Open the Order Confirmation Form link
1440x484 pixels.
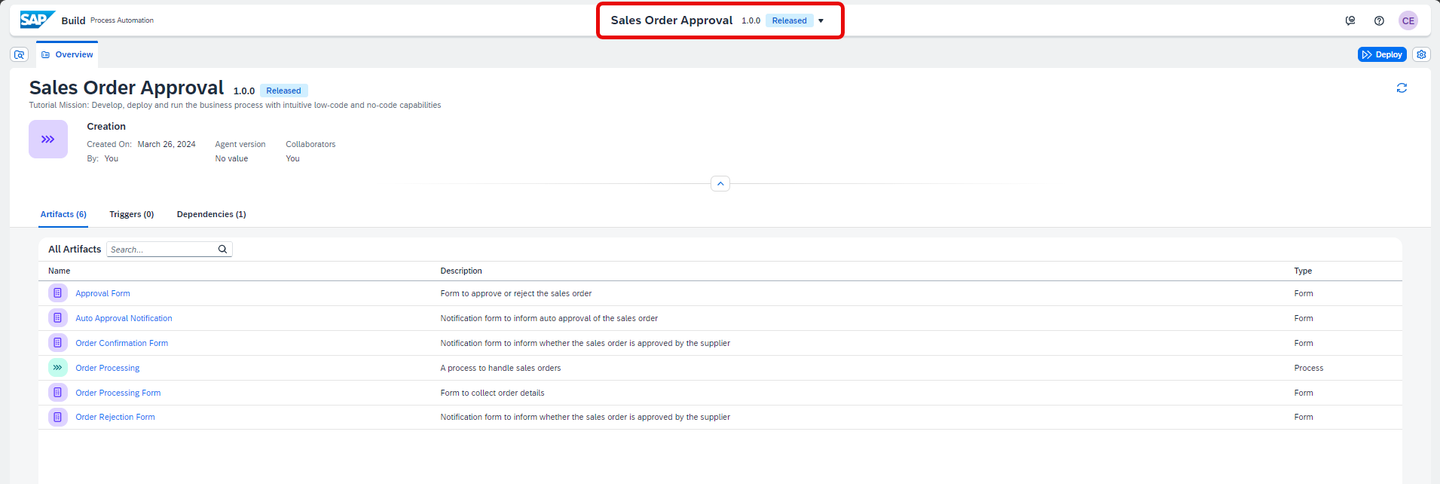coord(122,343)
